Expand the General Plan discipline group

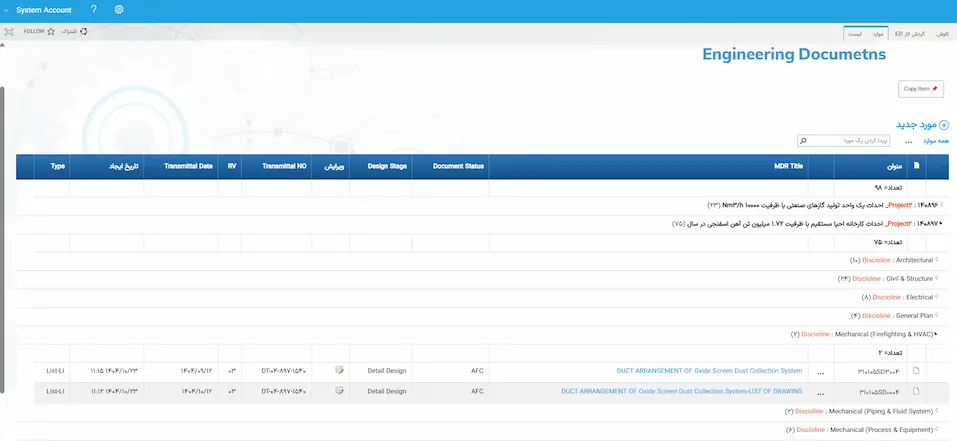click(x=936, y=315)
